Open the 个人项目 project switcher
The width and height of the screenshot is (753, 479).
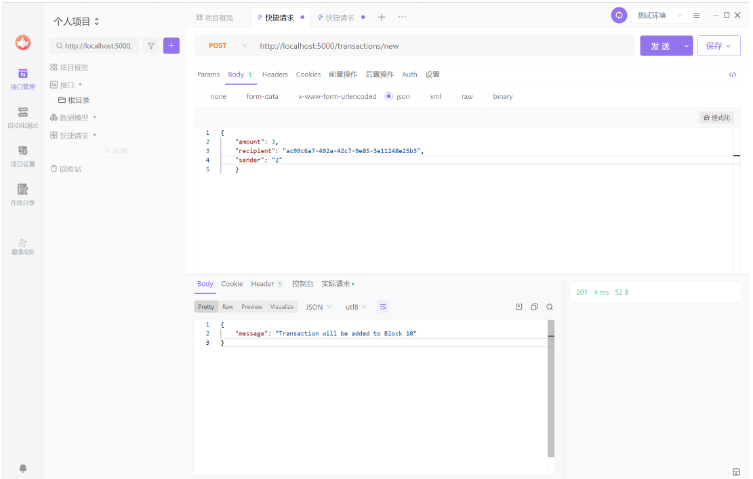pyautogui.click(x=76, y=22)
